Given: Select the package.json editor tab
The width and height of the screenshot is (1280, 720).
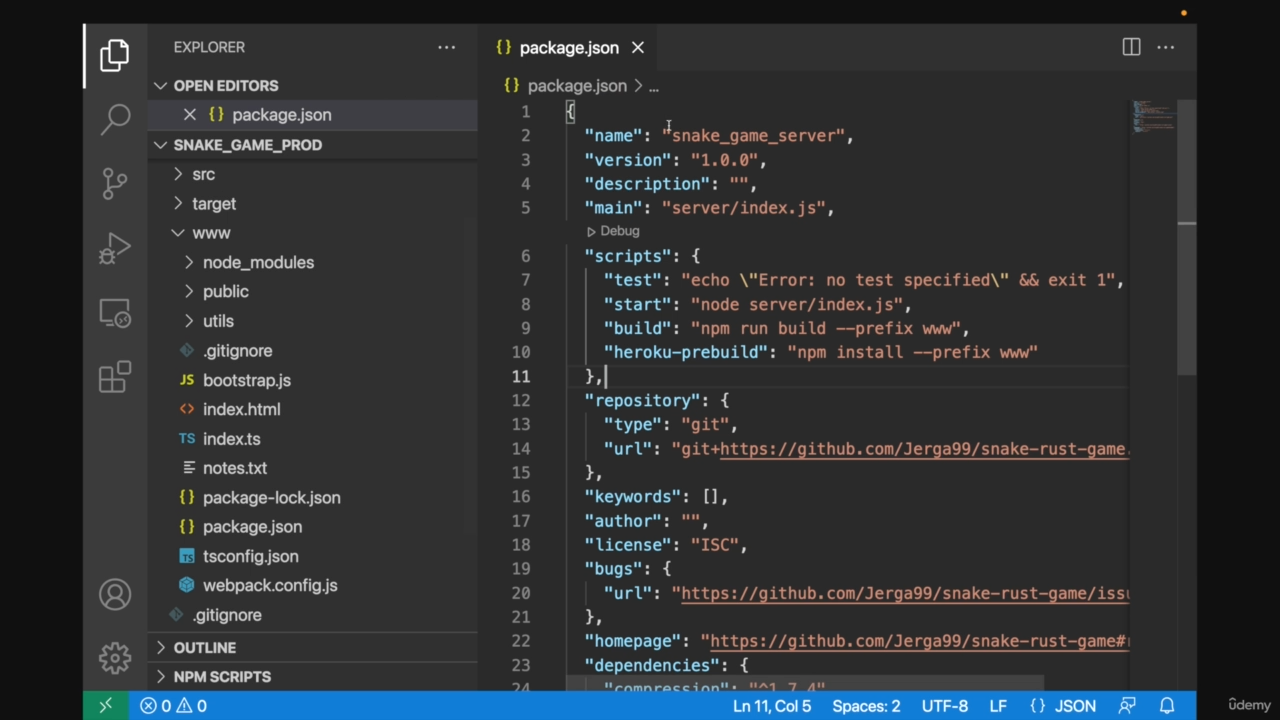Looking at the screenshot, I should (x=568, y=48).
